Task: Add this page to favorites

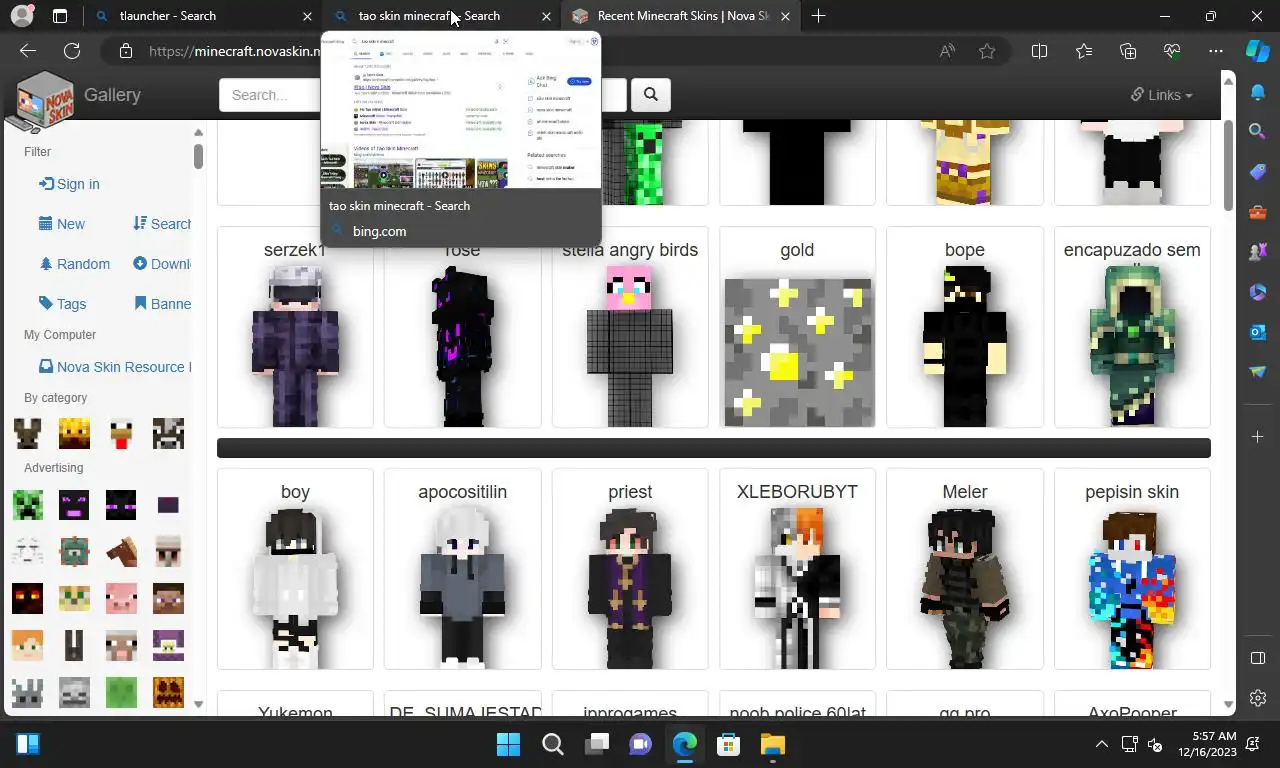Action: click(x=987, y=51)
